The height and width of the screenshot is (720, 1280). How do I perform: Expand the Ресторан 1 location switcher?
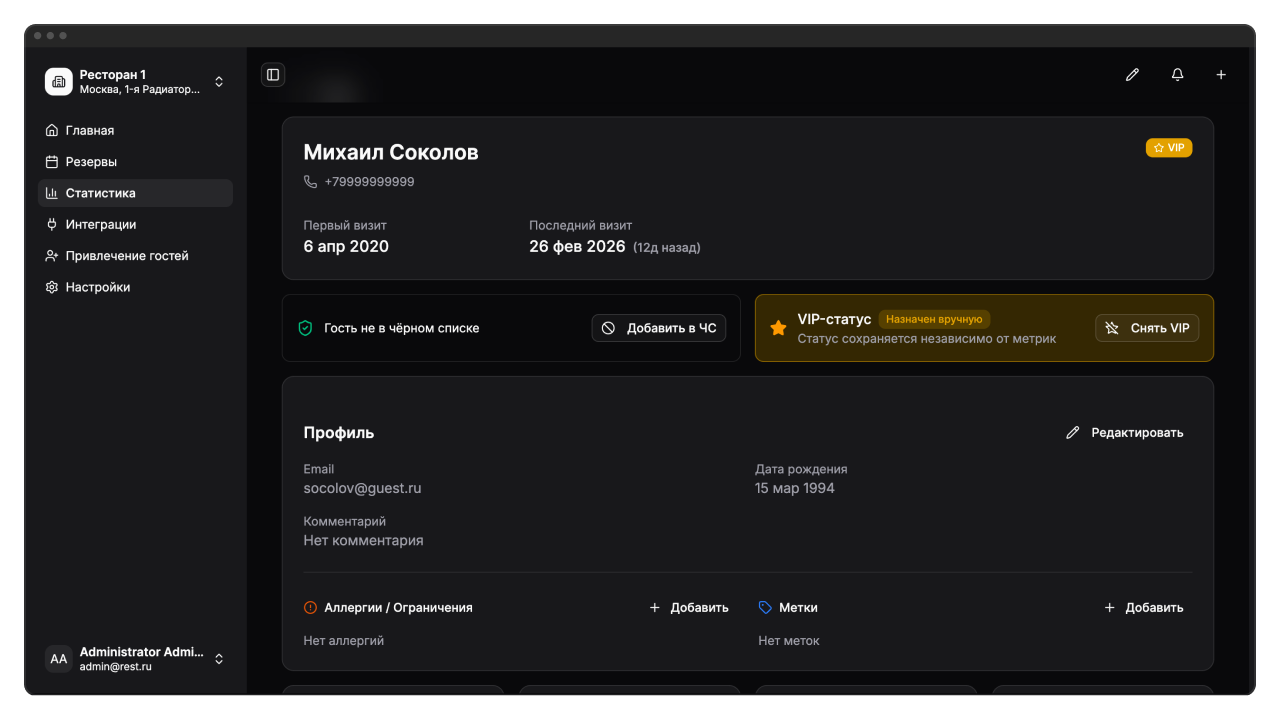pos(219,82)
